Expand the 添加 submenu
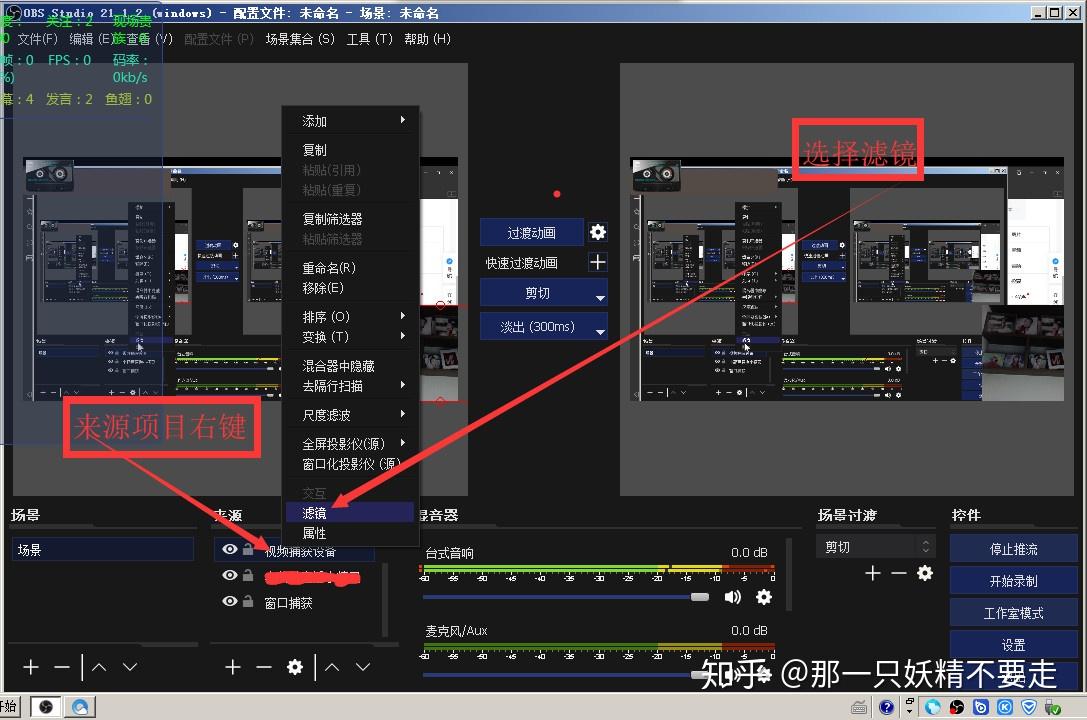This screenshot has height=720, width=1087. click(x=350, y=121)
